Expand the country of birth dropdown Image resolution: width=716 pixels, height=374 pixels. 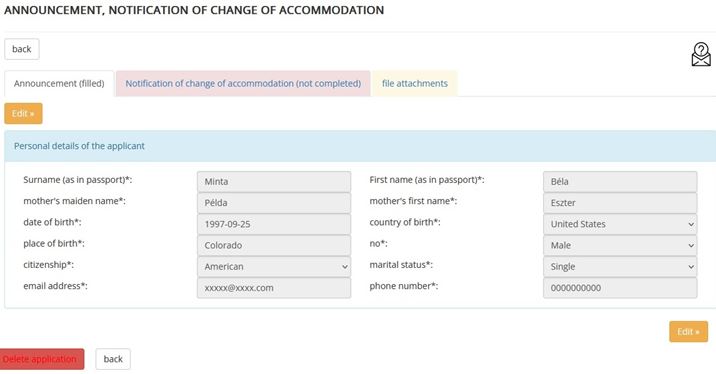click(620, 224)
